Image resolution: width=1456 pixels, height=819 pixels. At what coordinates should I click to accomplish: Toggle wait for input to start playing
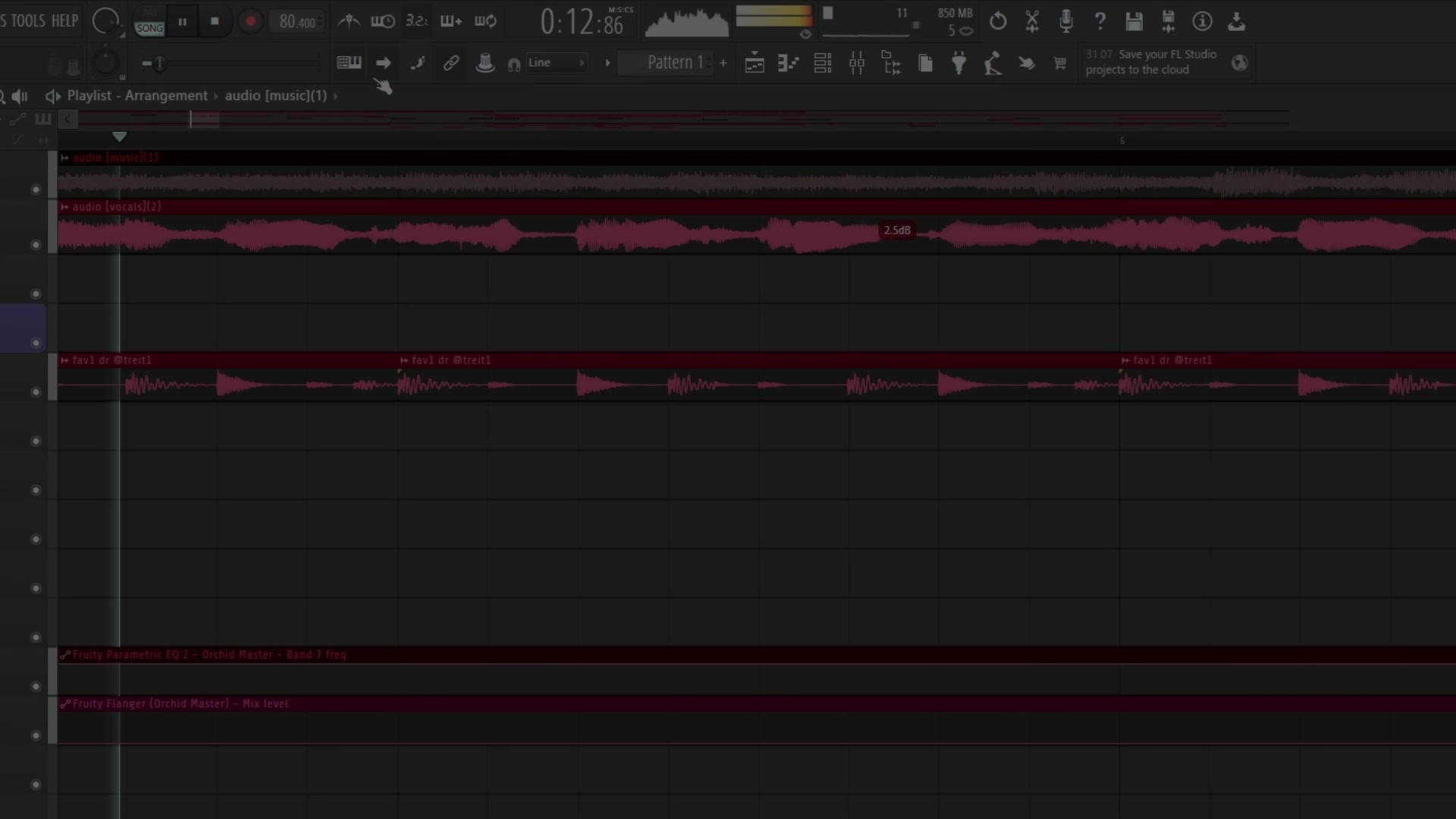point(382,21)
